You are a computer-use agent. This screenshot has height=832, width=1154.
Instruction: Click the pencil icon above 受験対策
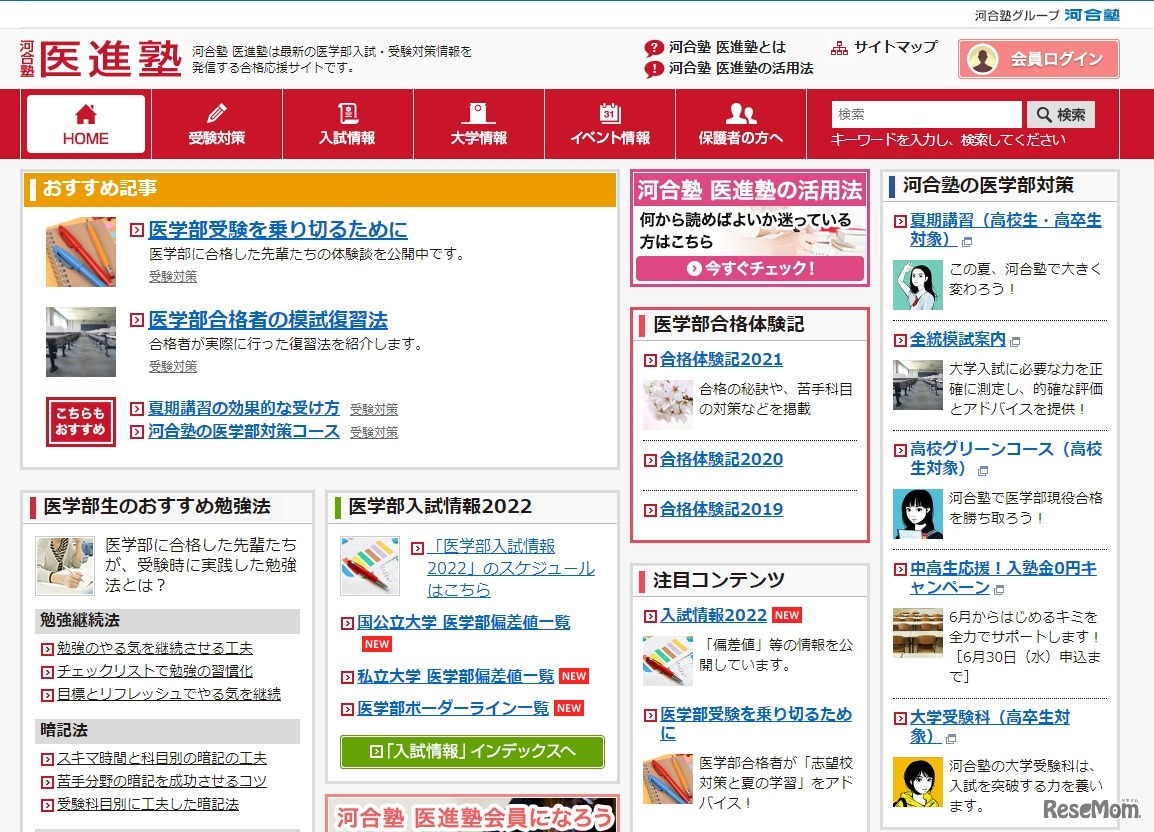point(216,113)
